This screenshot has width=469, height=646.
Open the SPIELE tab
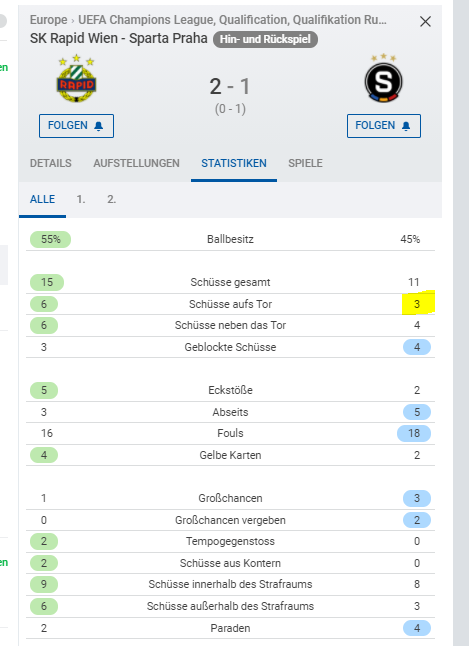point(305,163)
